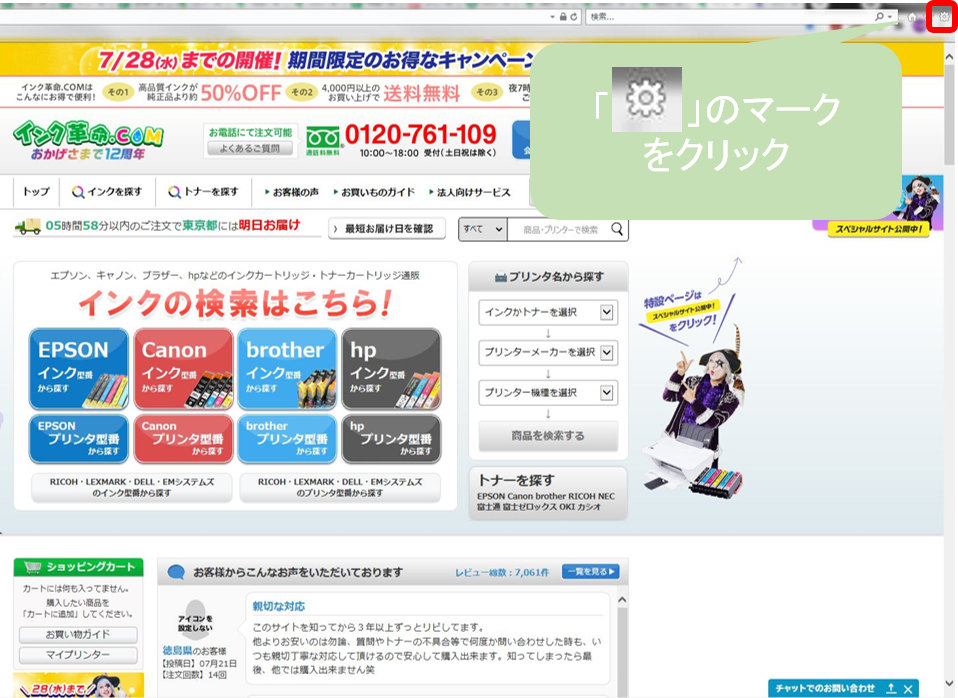Screen dimensions: 958x698
Task: Open the browser address bar dropdown arrow
Action: point(552,17)
